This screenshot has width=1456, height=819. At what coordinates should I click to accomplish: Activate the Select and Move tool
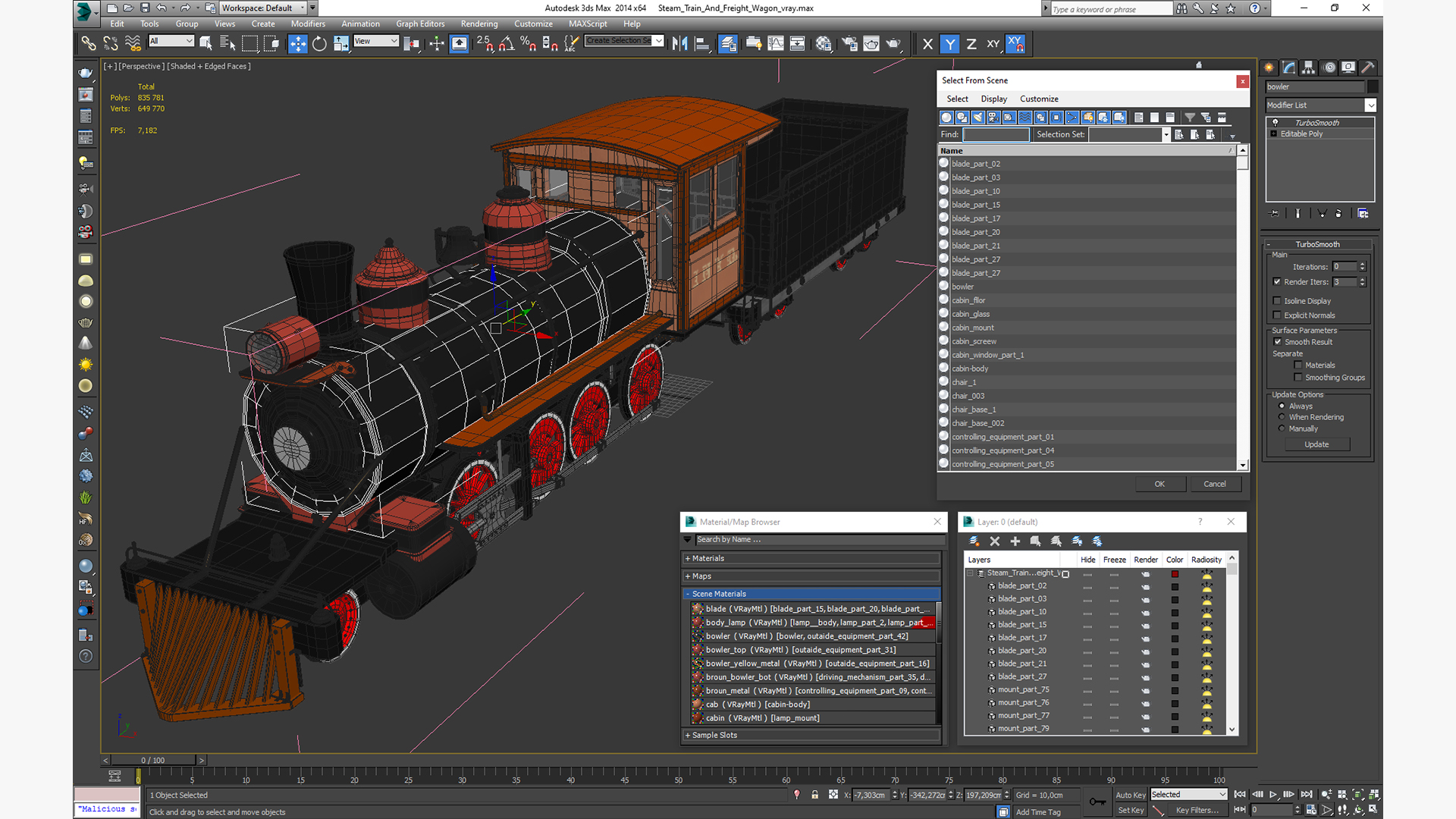[298, 43]
